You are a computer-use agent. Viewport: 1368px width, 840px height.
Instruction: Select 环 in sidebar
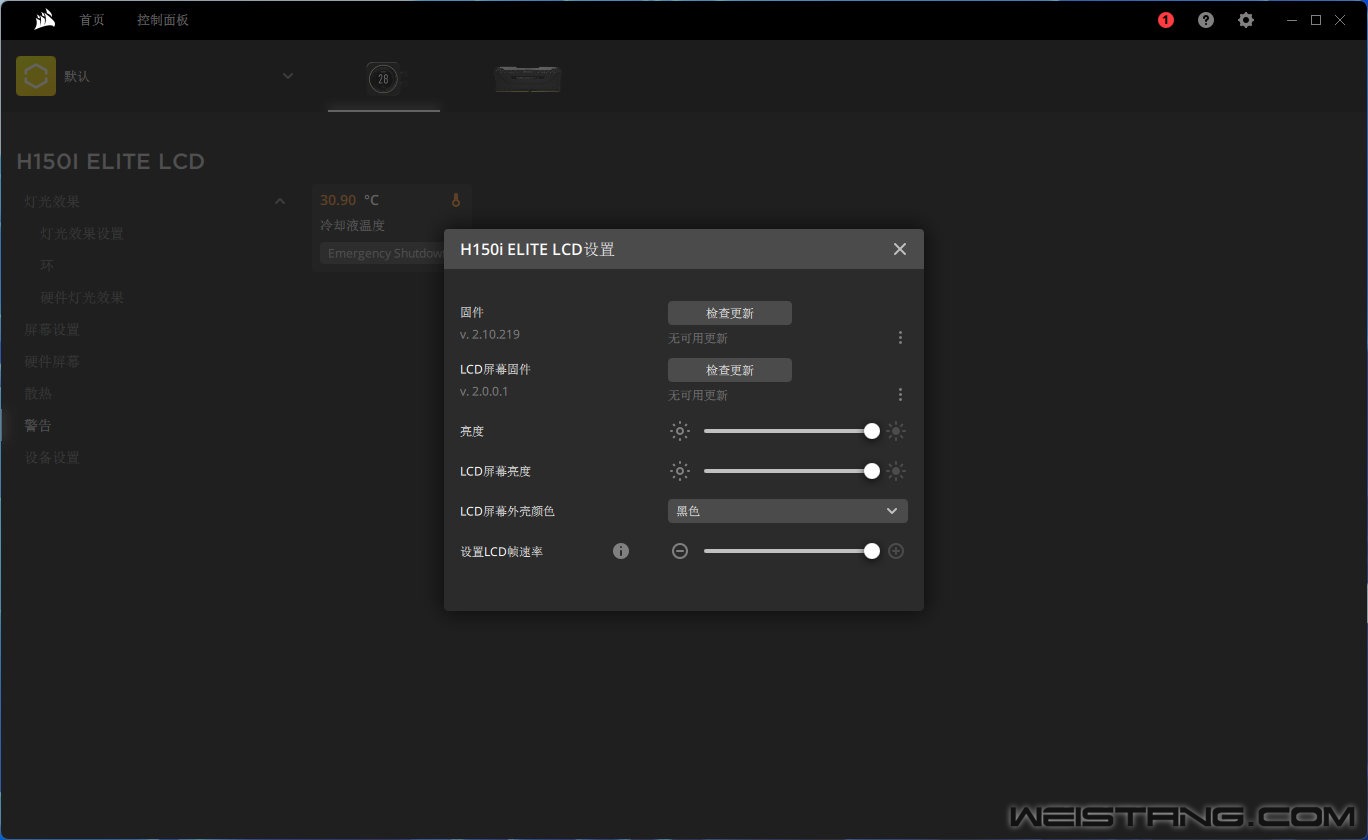coord(47,265)
